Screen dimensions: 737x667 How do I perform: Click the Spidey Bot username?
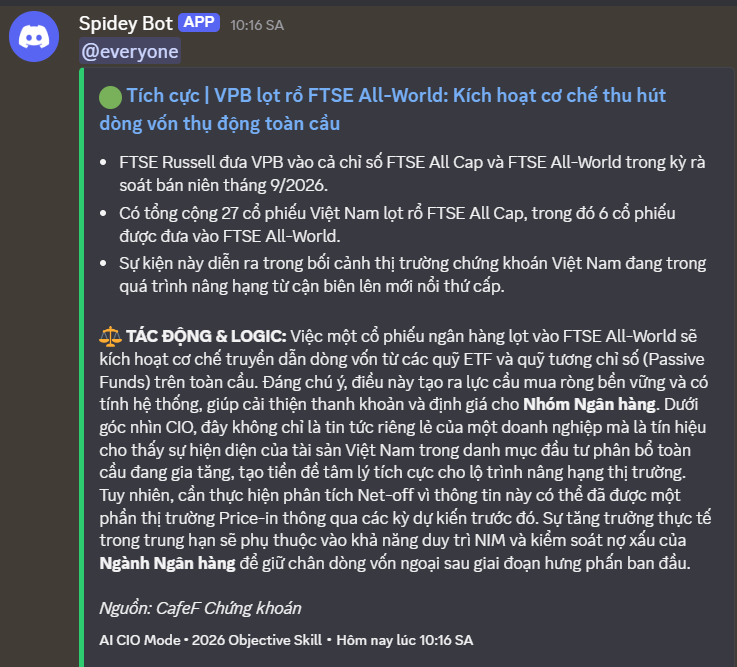click(x=125, y=24)
